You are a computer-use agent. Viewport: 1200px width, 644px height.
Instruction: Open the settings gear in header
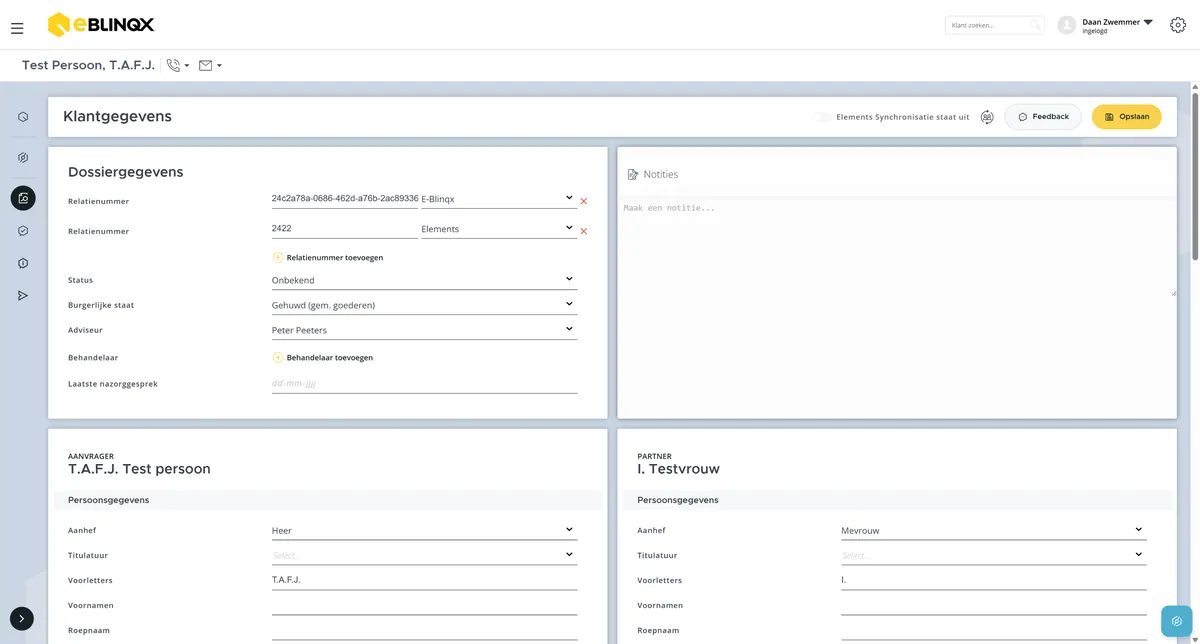(1178, 25)
